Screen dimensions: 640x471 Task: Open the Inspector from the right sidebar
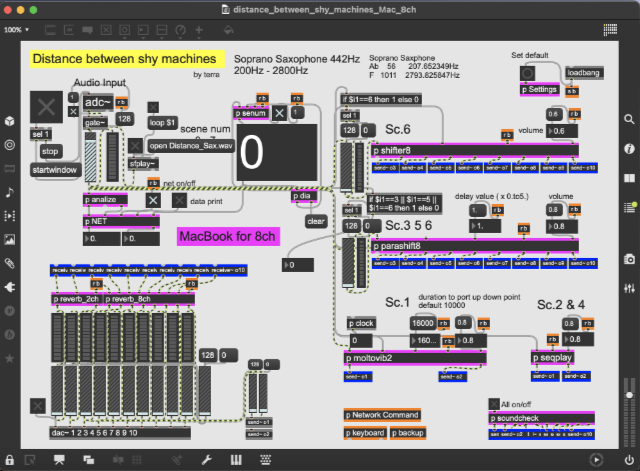pyautogui.click(x=629, y=148)
